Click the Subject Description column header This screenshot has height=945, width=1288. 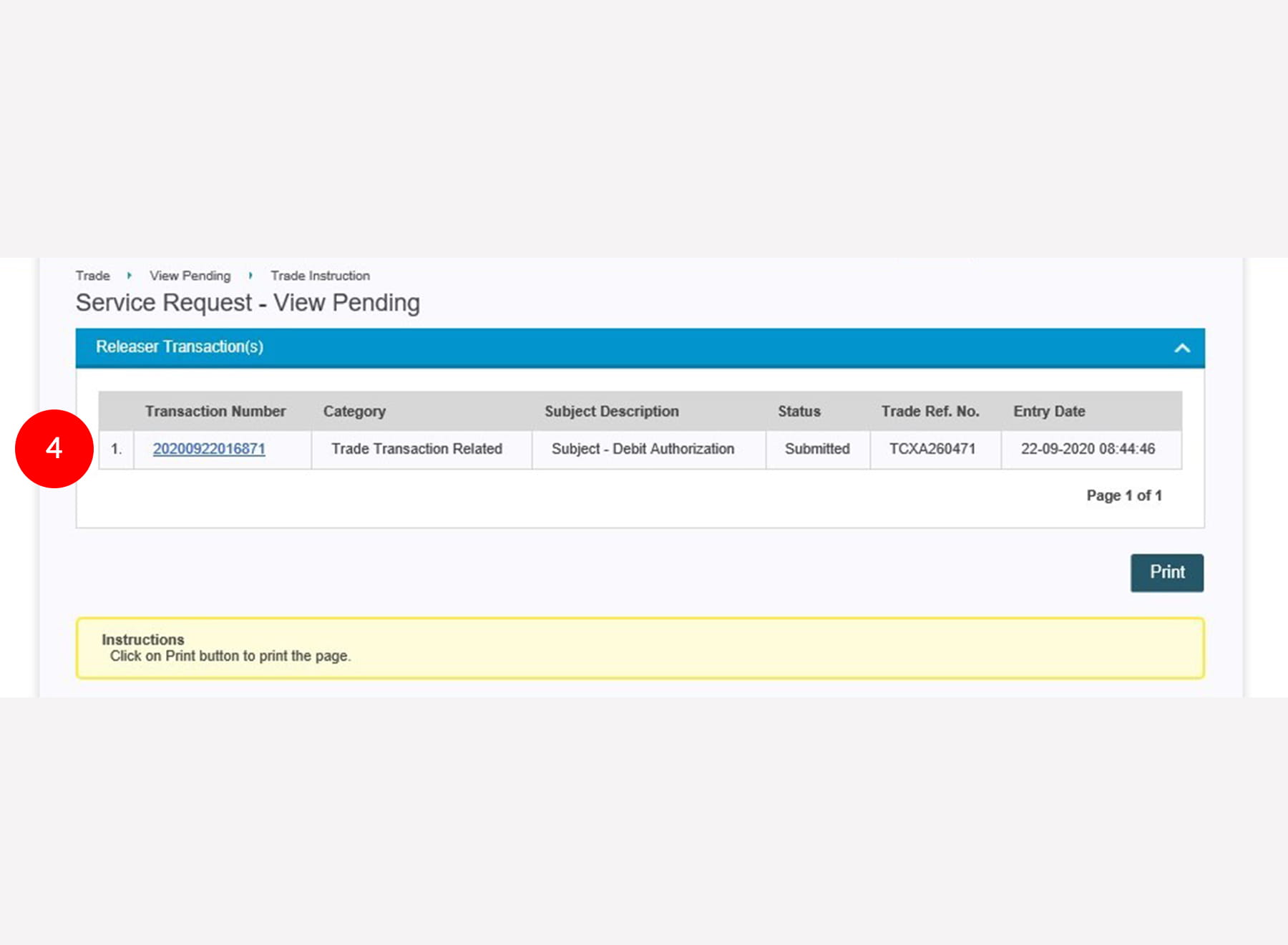[611, 411]
